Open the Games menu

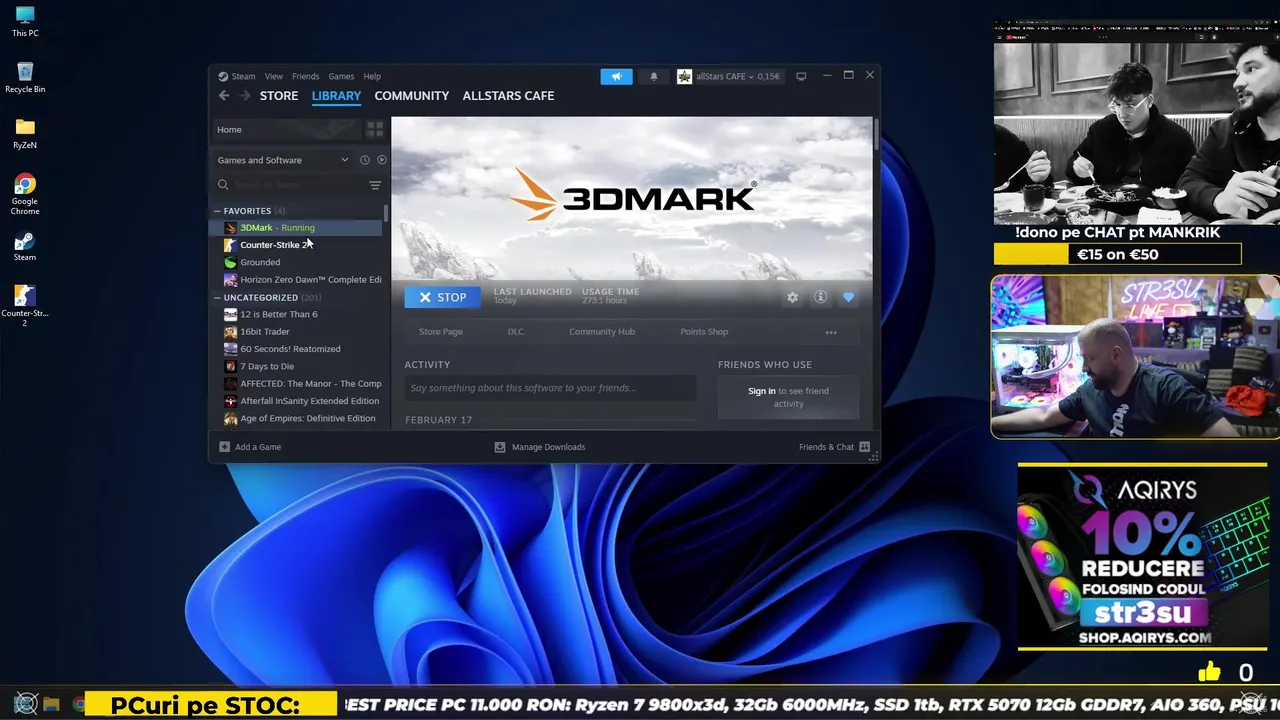341,76
